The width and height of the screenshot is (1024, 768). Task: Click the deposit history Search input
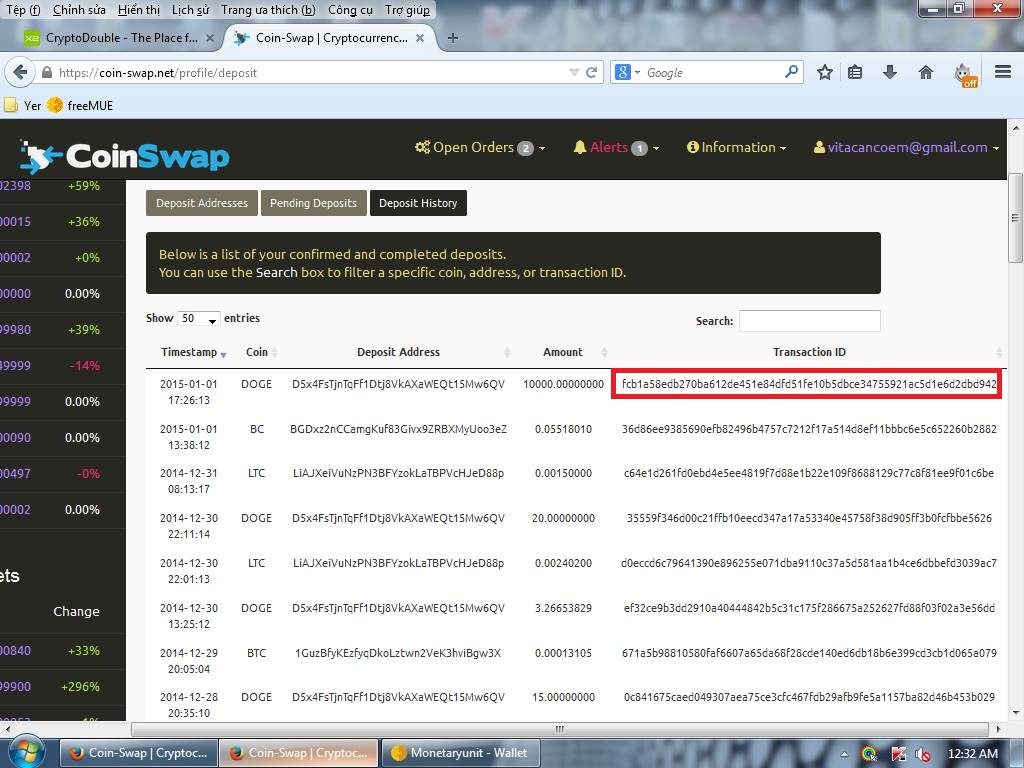(810, 321)
